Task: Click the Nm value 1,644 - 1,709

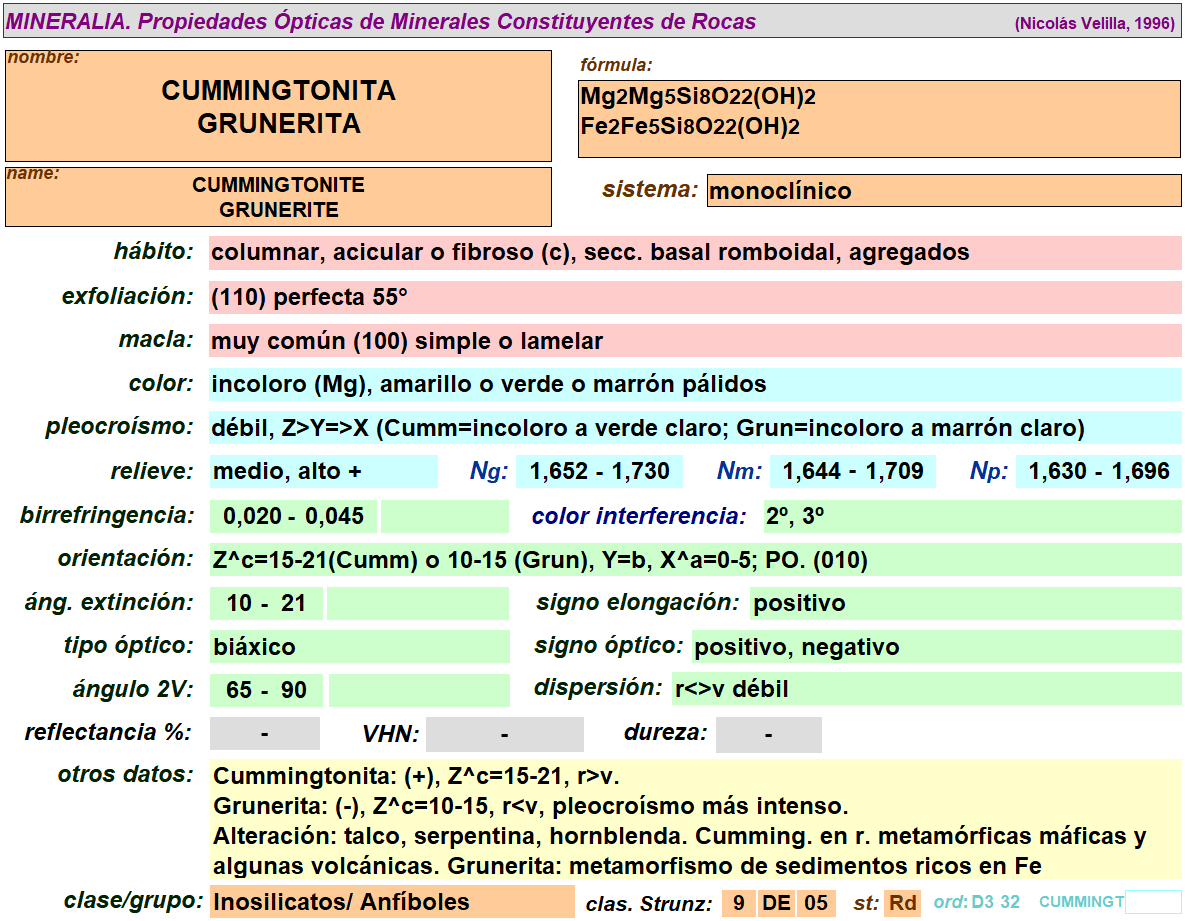Action: 853,472
